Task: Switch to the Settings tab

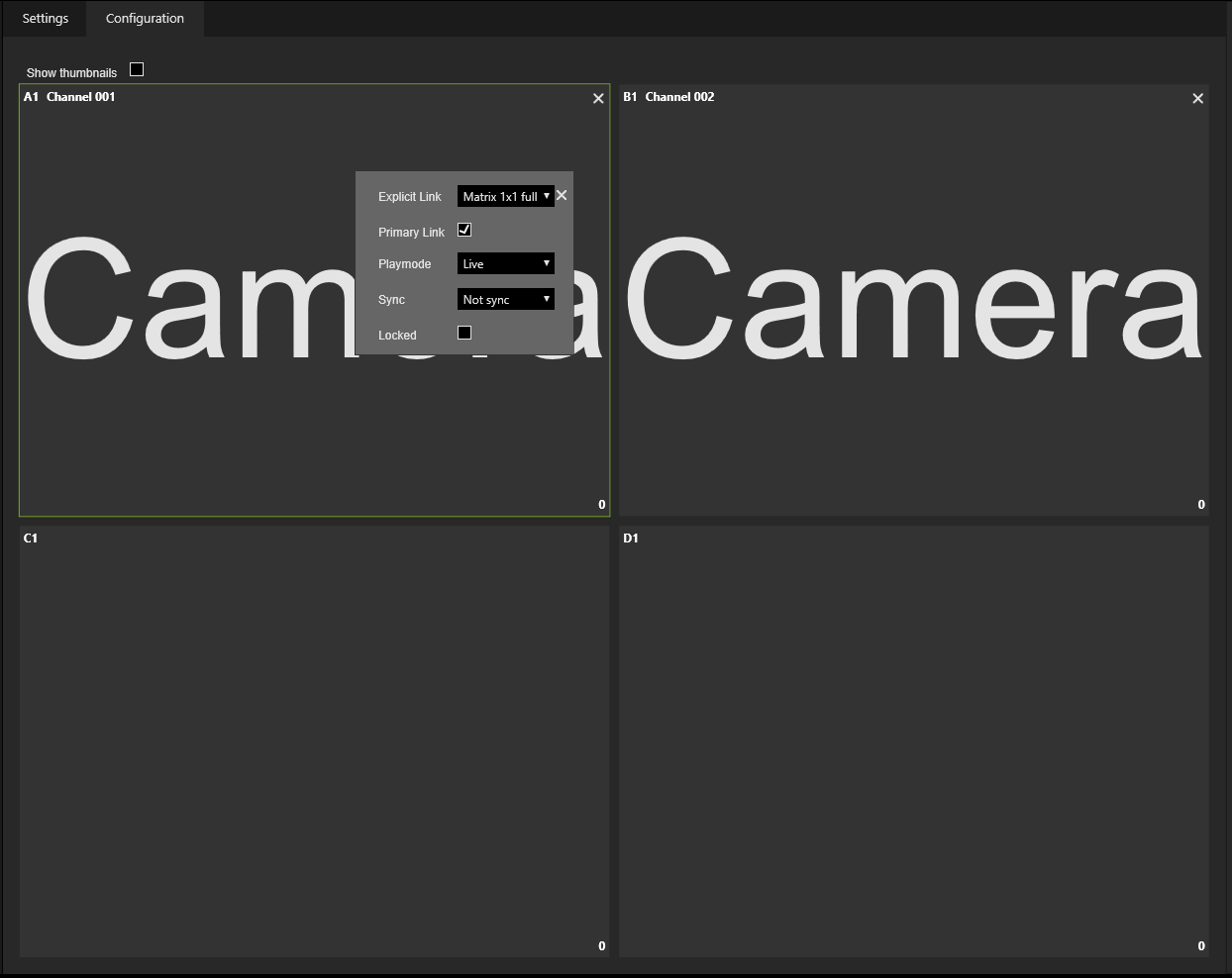Action: click(46, 18)
